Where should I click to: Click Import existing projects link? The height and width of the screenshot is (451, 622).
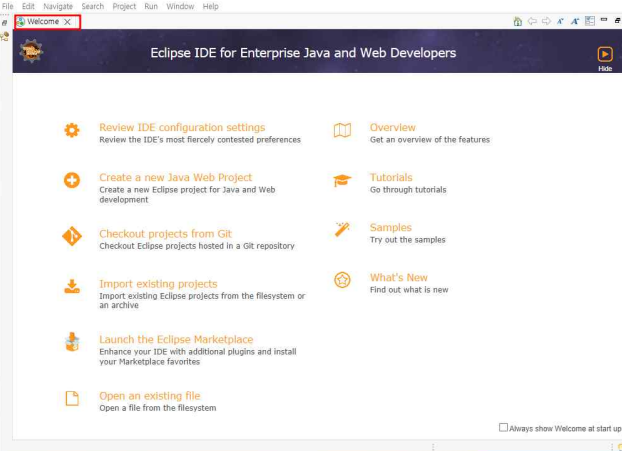[x=158, y=284]
